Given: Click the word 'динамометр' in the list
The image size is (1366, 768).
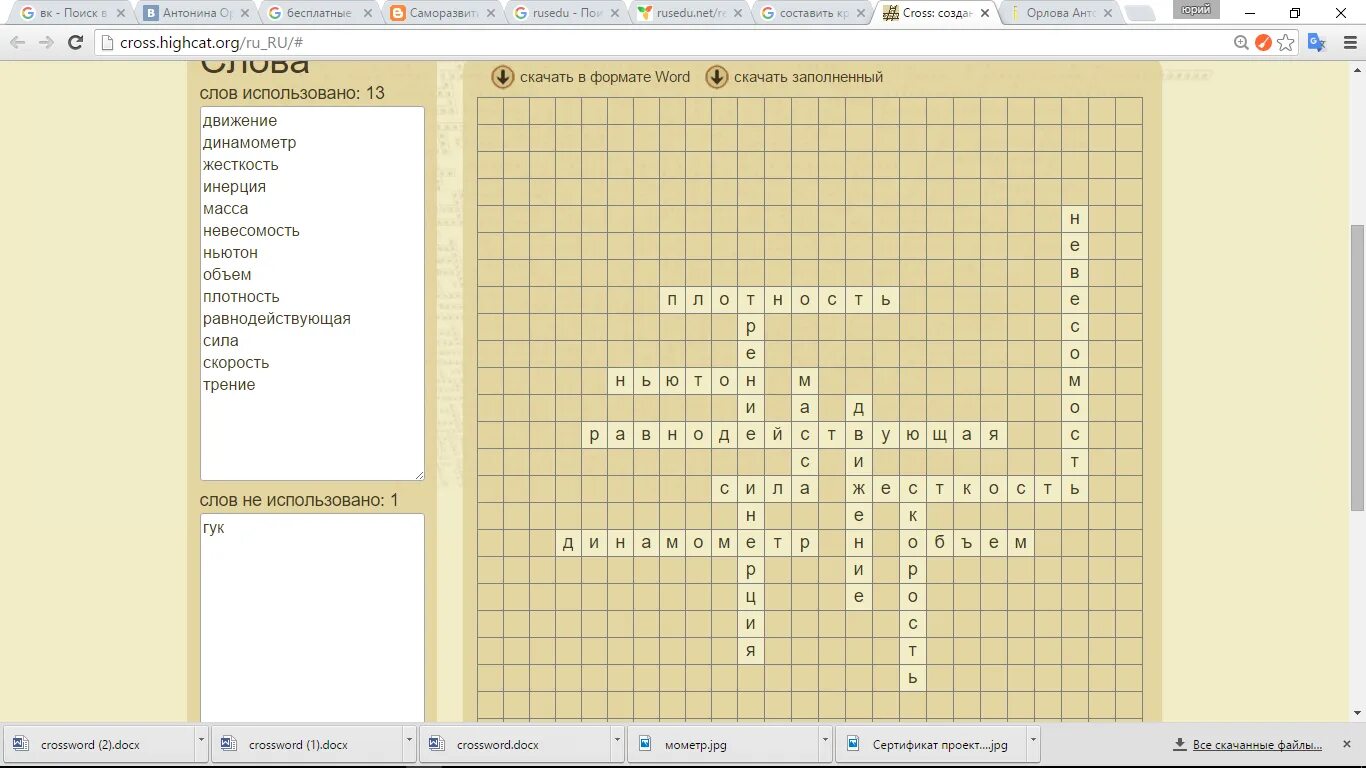Looking at the screenshot, I should 250,143.
